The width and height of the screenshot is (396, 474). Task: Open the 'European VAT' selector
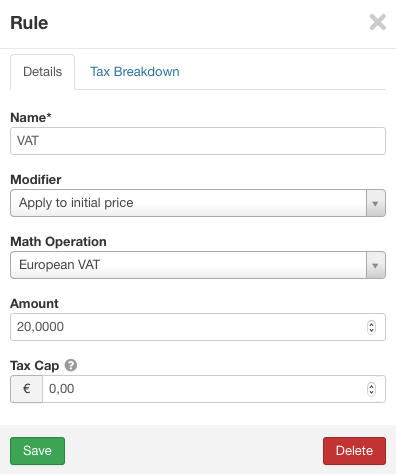(x=198, y=265)
